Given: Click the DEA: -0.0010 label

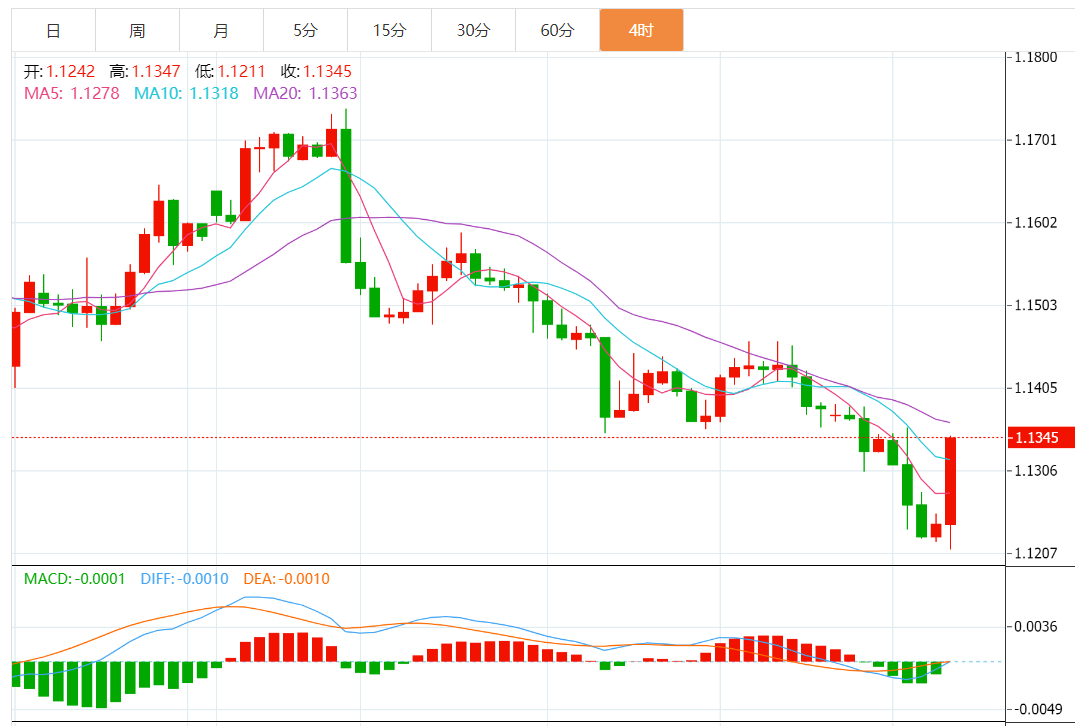Looking at the screenshot, I should point(287,579).
